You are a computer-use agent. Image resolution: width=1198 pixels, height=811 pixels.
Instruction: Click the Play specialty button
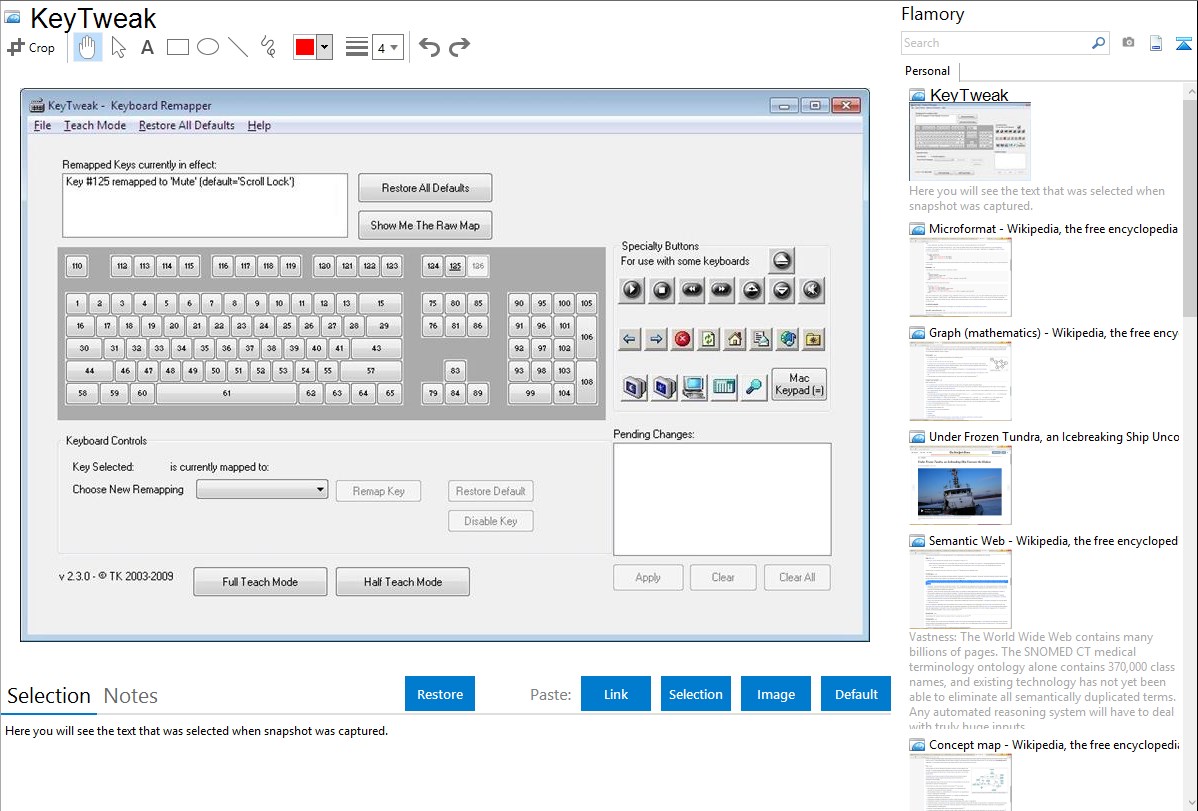point(632,290)
